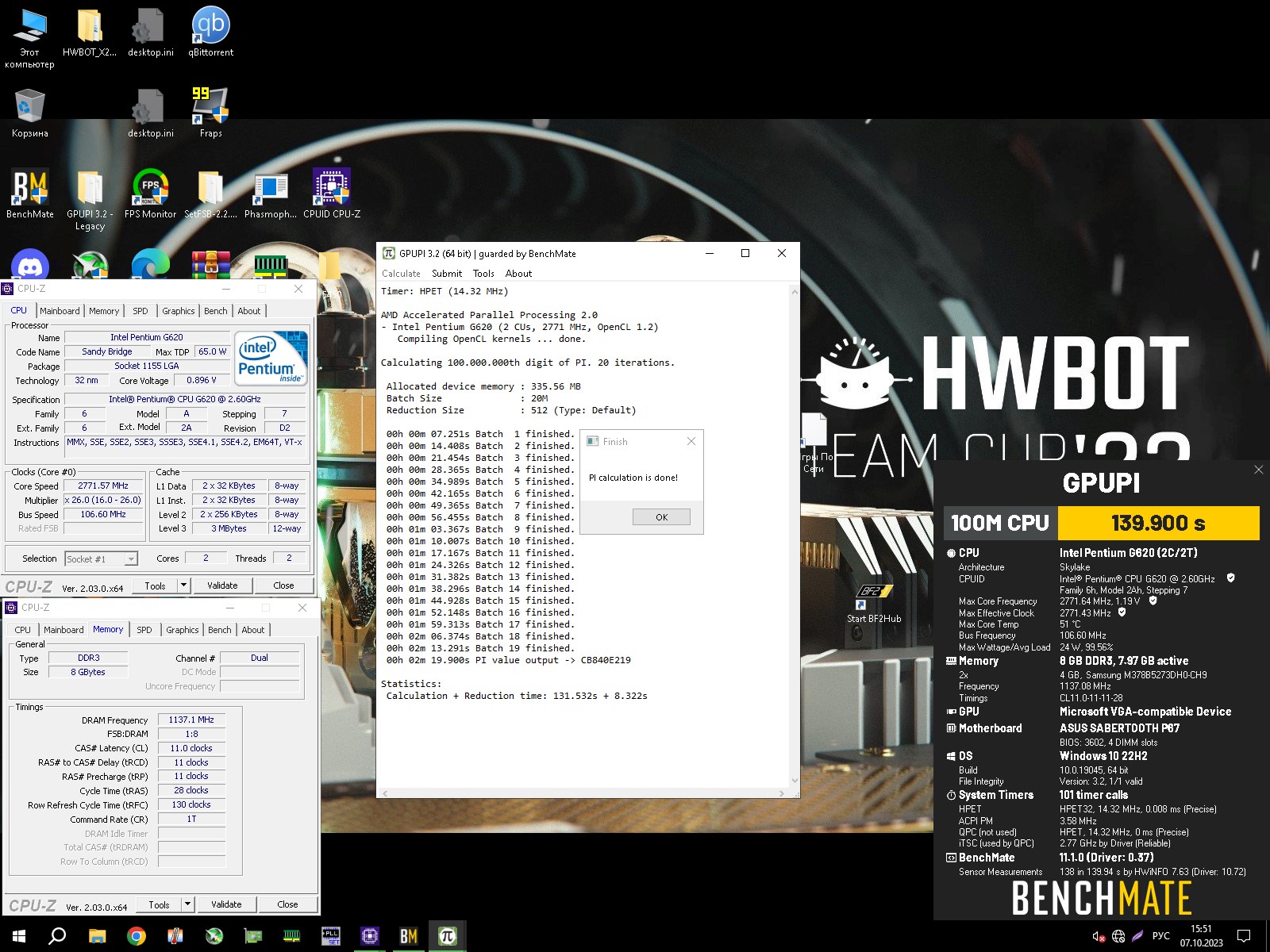Click the GPUPI pi icon in taskbar

[x=447, y=936]
